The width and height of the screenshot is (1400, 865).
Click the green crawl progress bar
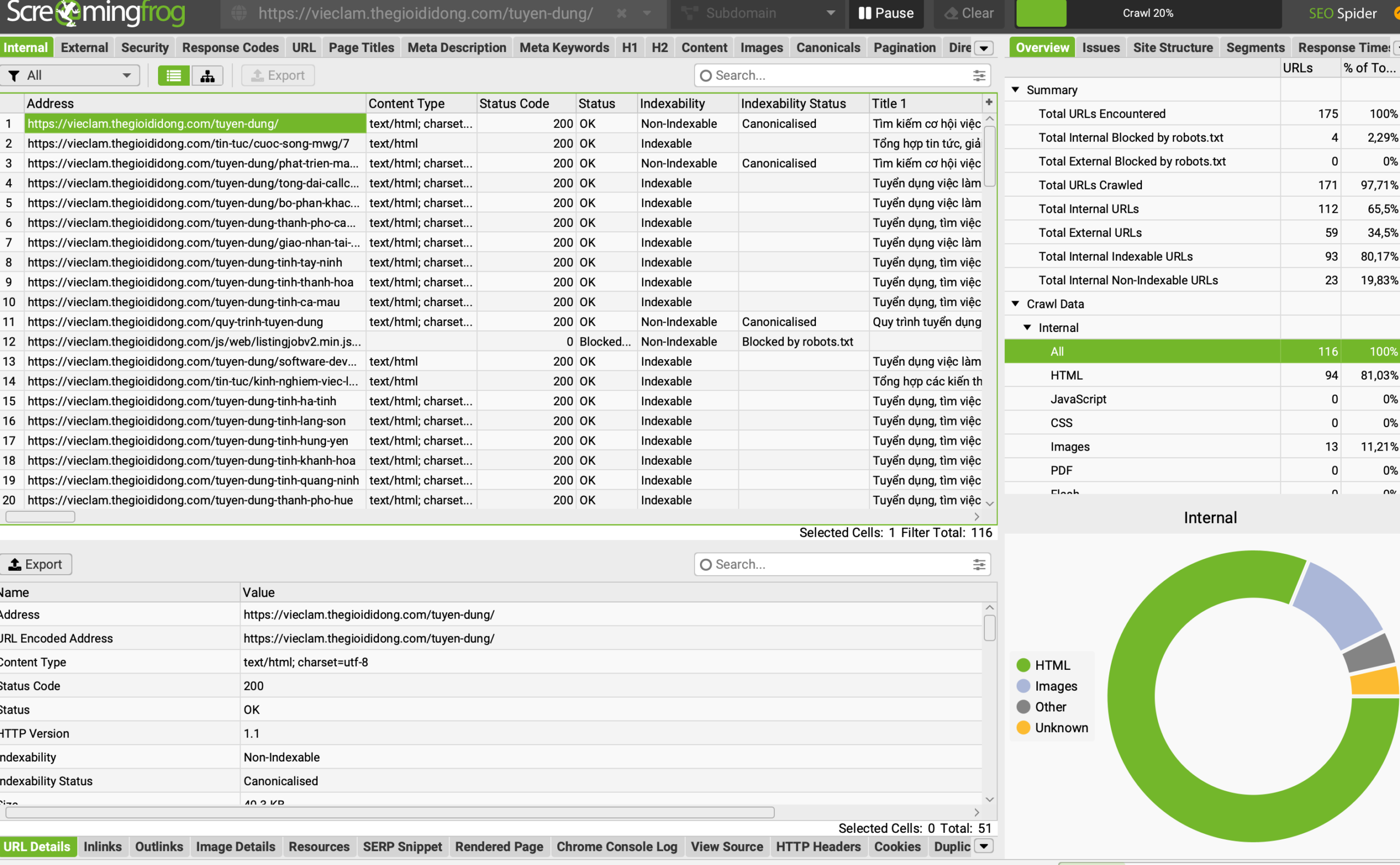[x=1041, y=13]
